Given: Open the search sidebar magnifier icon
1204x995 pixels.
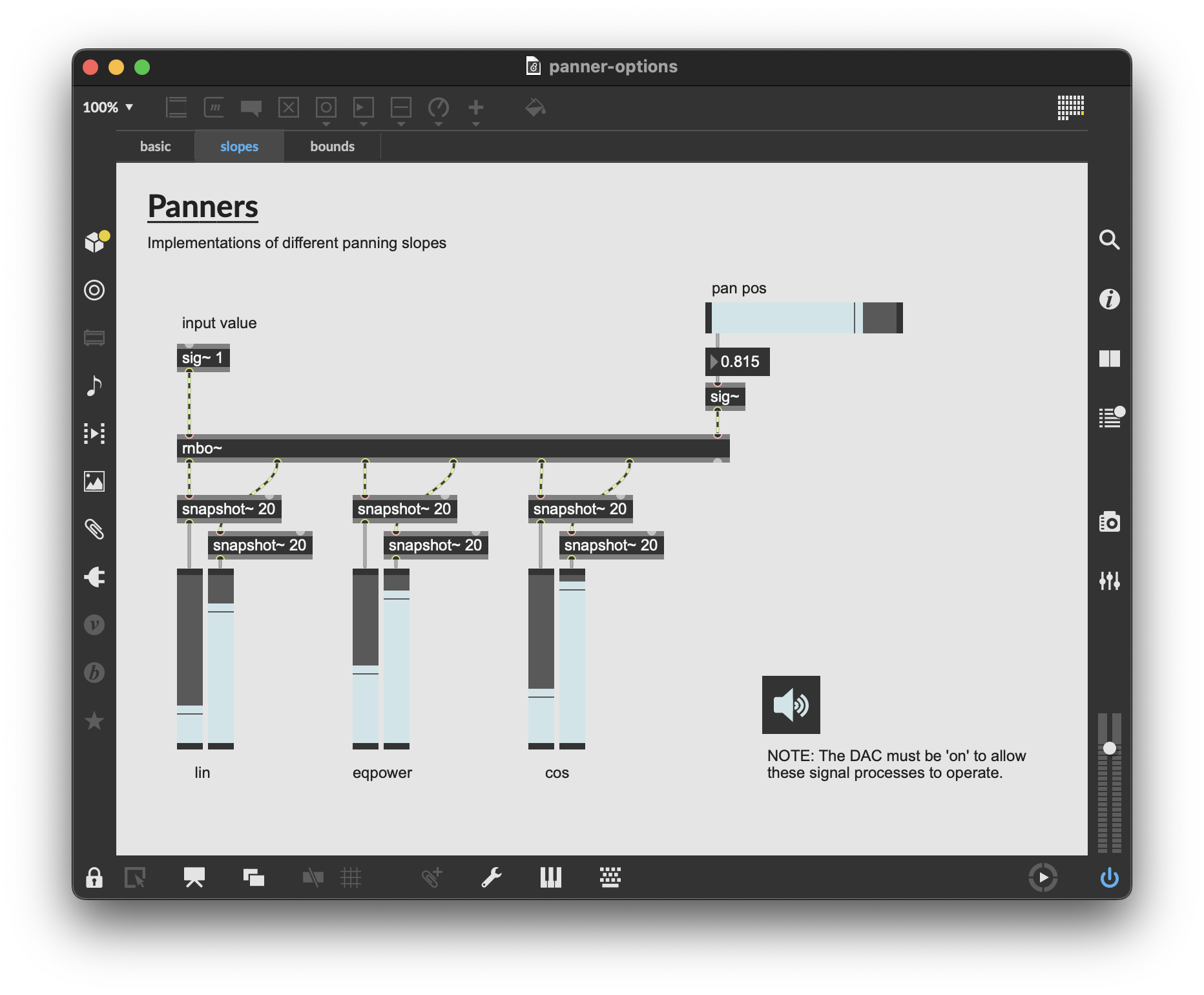Looking at the screenshot, I should [1109, 240].
